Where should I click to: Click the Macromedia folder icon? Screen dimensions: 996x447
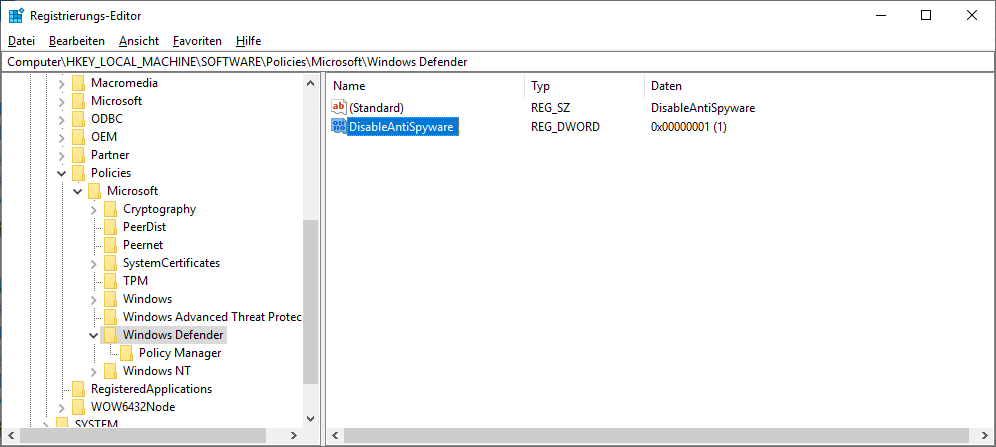[x=78, y=83]
